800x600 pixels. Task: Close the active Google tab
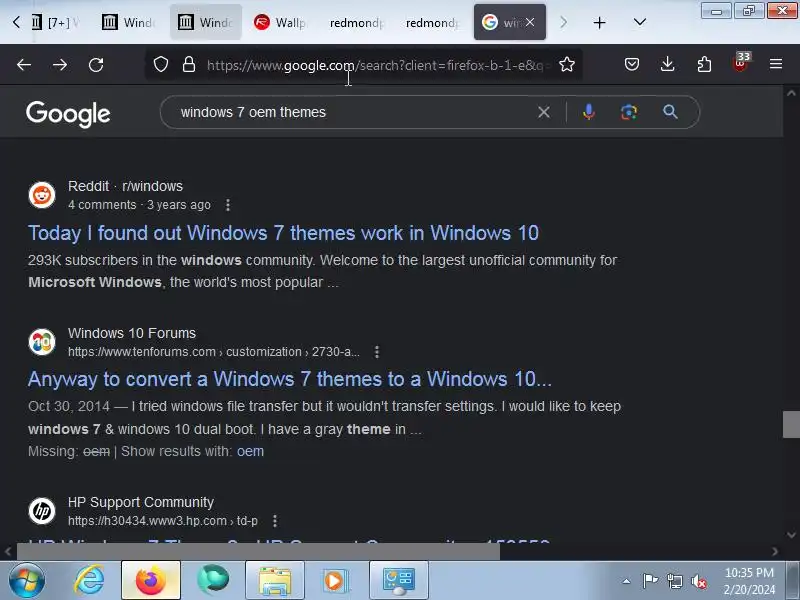[x=530, y=22]
